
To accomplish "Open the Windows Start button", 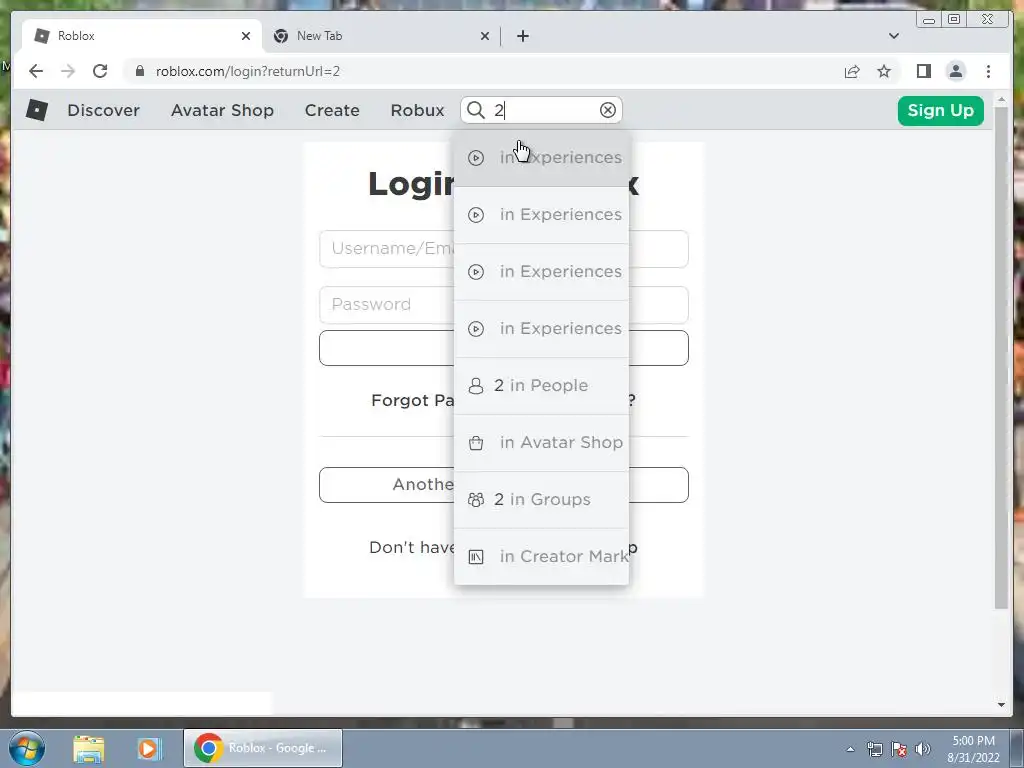I will 27,748.
